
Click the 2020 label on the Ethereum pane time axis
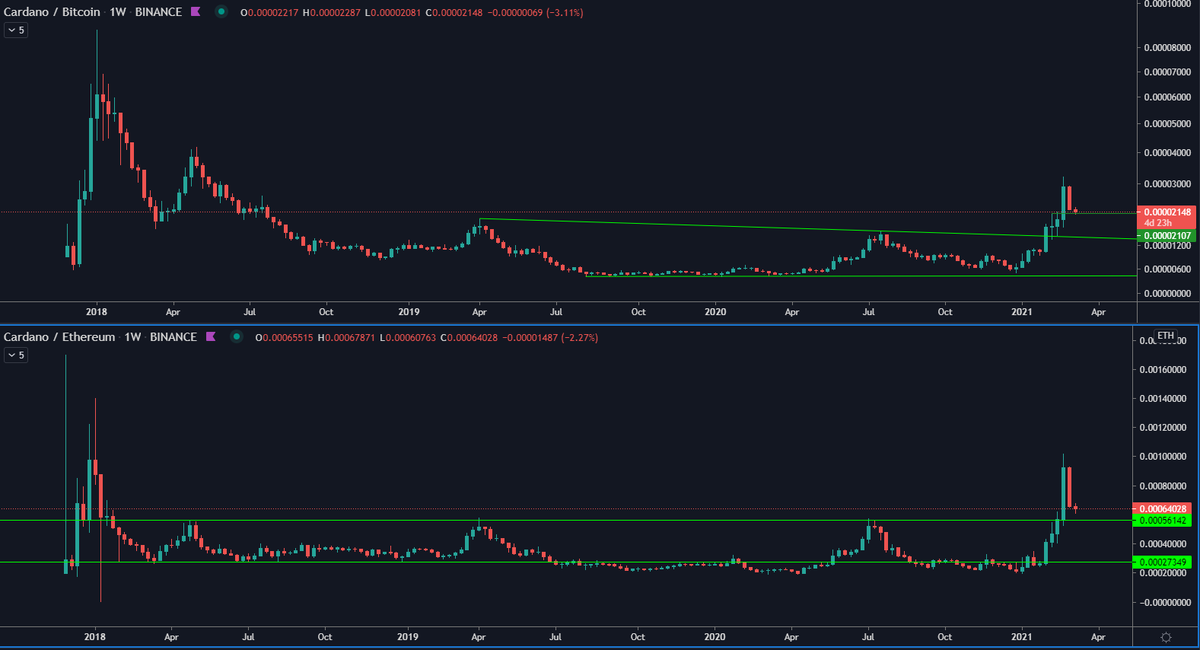[714, 635]
